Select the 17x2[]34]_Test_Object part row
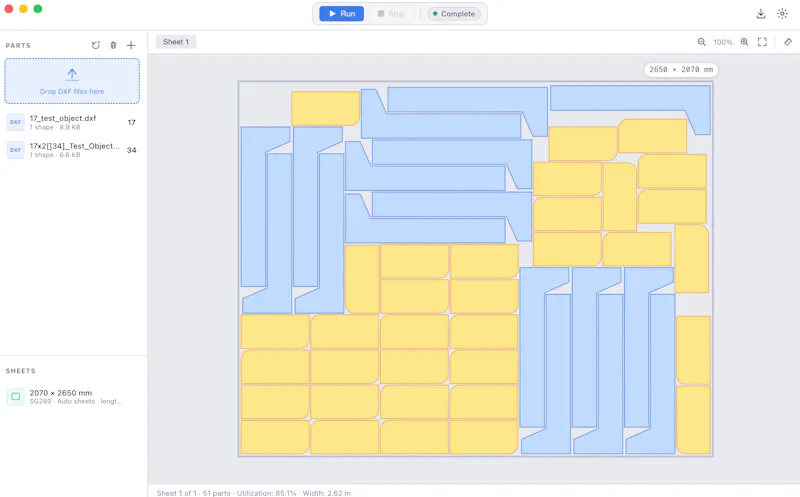This screenshot has height=497, width=800. 72,150
